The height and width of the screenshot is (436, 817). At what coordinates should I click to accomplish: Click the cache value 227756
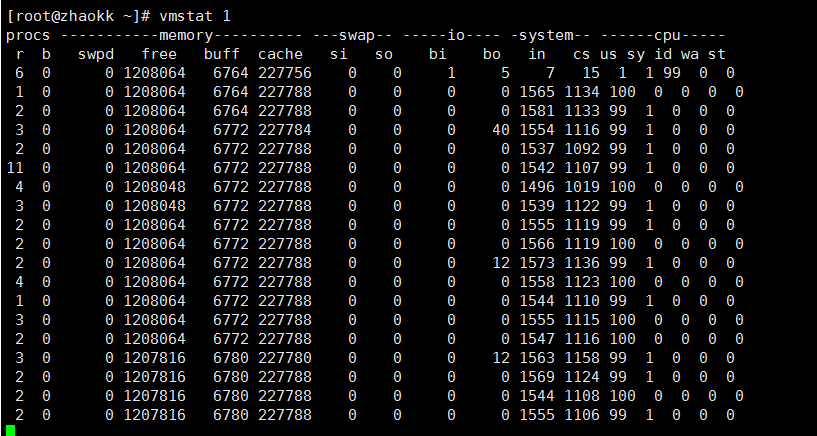[285, 73]
